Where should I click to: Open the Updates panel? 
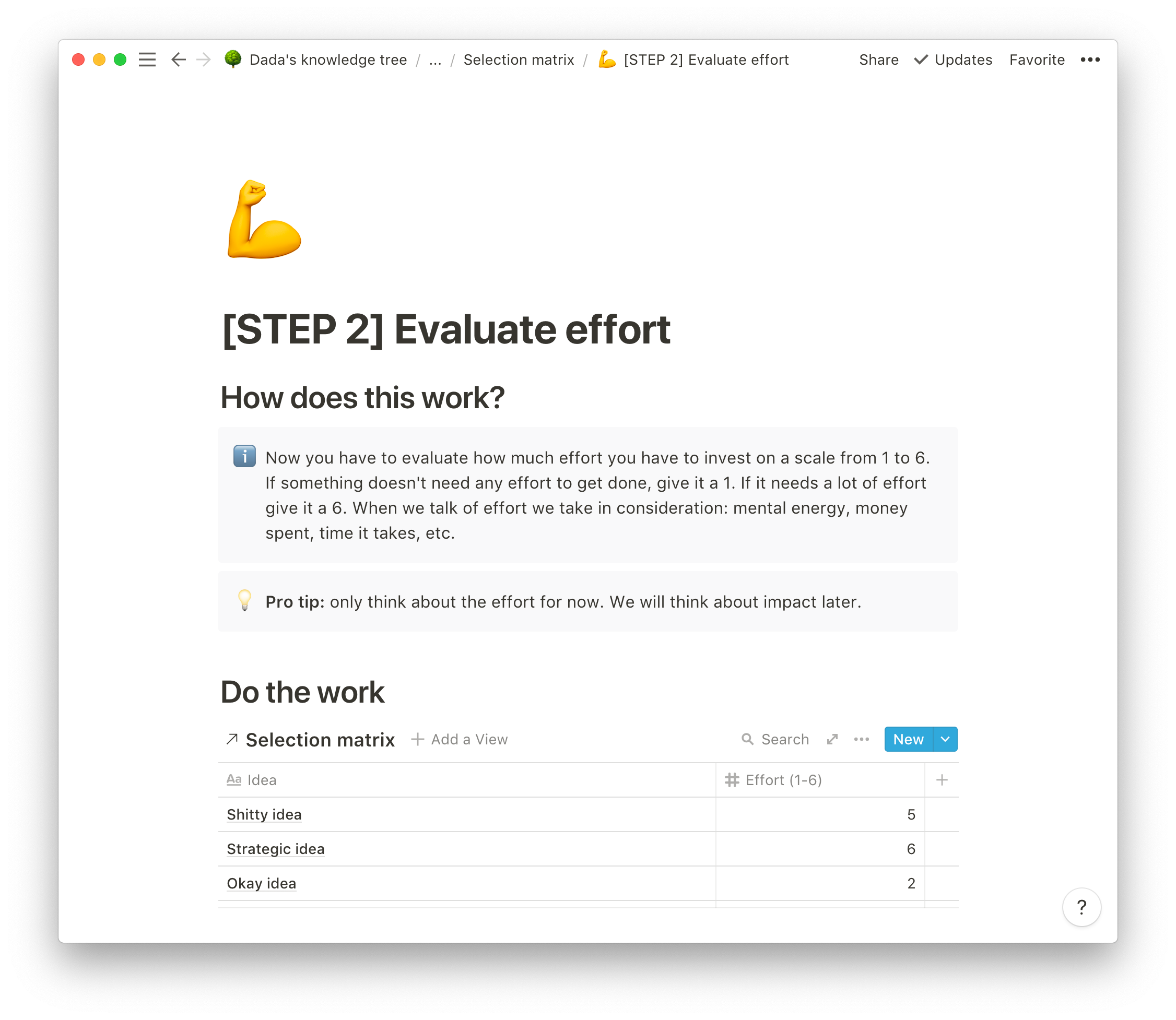[954, 60]
